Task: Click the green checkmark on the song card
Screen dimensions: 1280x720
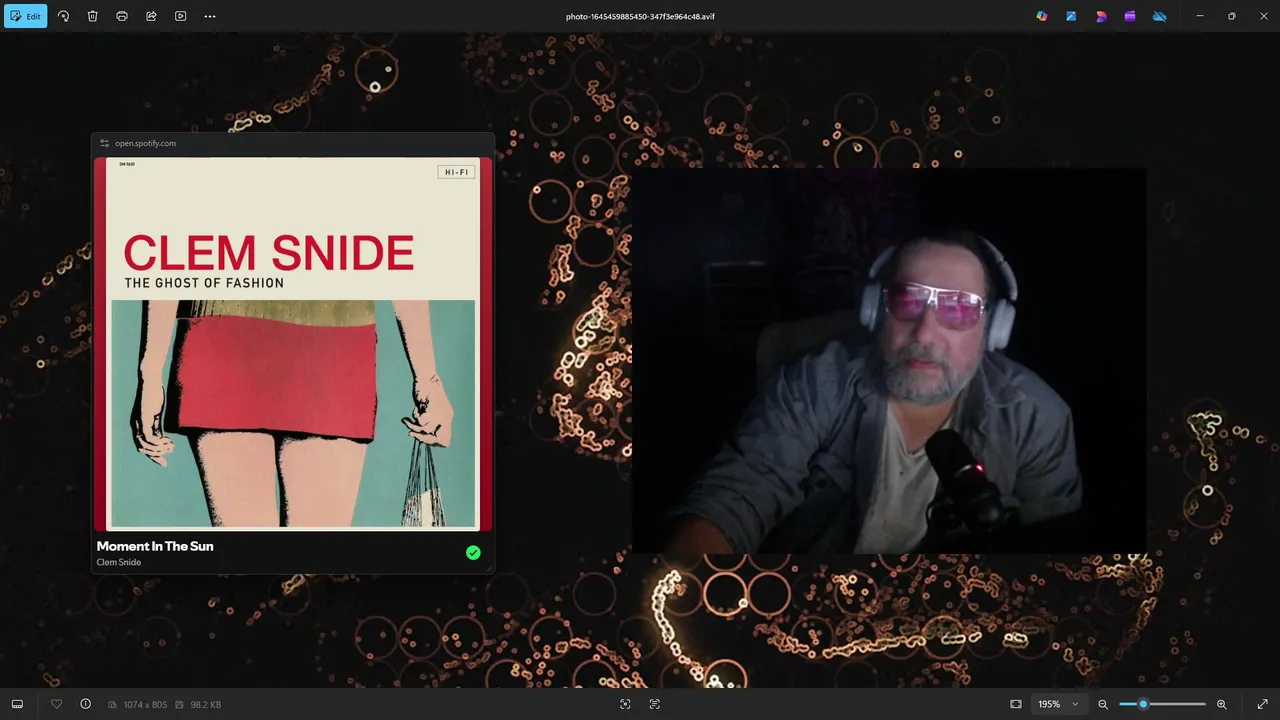Action: tap(473, 552)
